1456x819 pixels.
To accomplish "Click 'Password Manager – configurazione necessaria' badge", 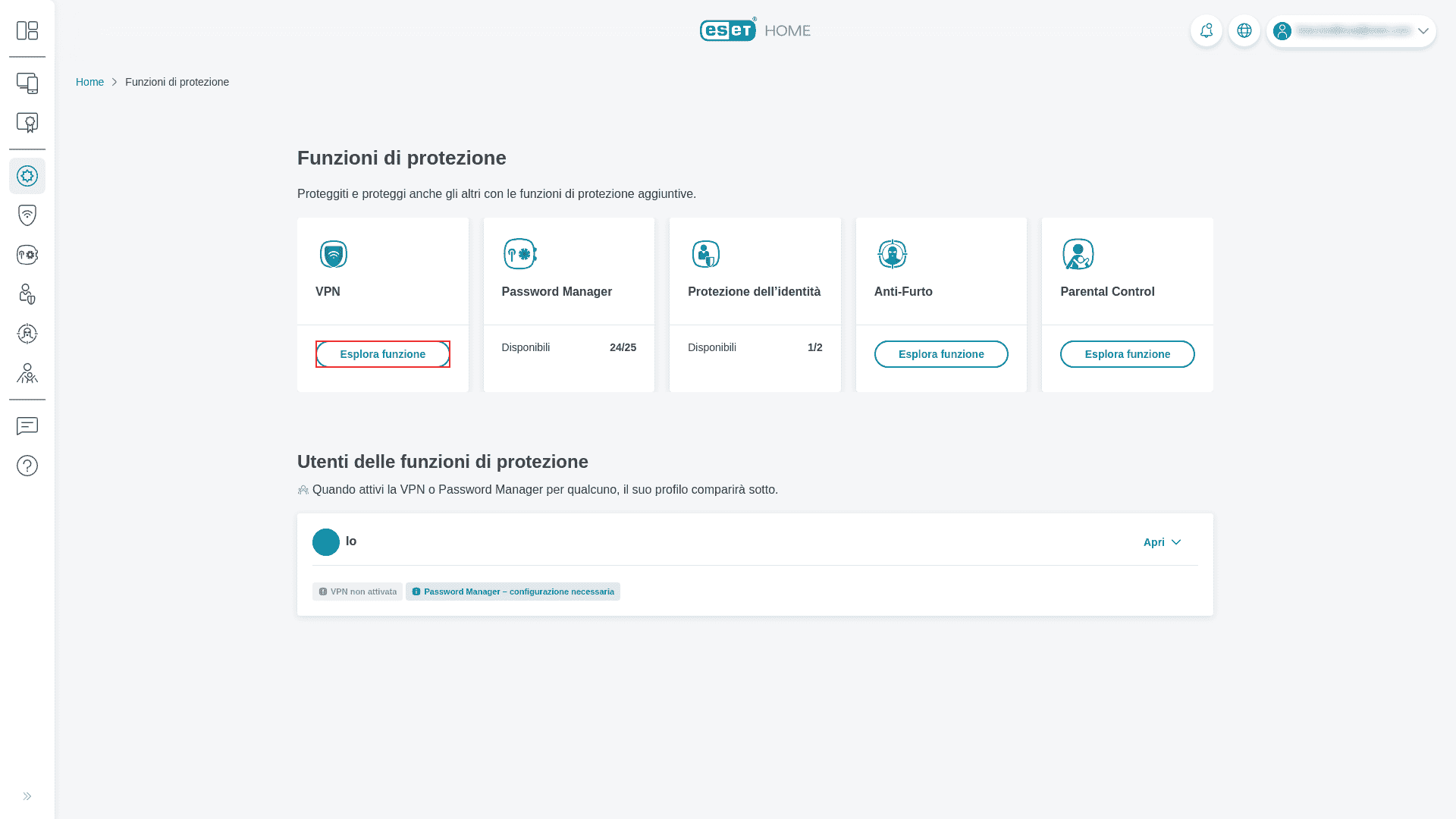I will pos(513,591).
